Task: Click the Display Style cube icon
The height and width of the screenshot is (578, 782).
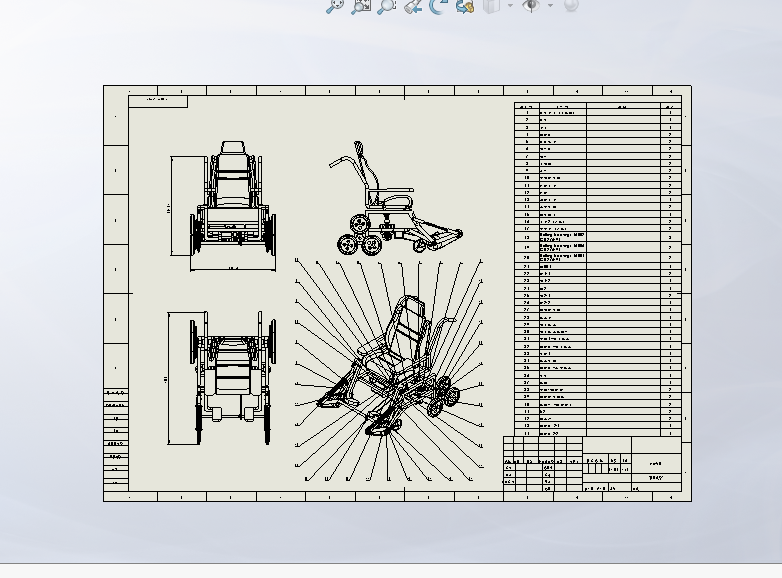Action: click(x=492, y=6)
